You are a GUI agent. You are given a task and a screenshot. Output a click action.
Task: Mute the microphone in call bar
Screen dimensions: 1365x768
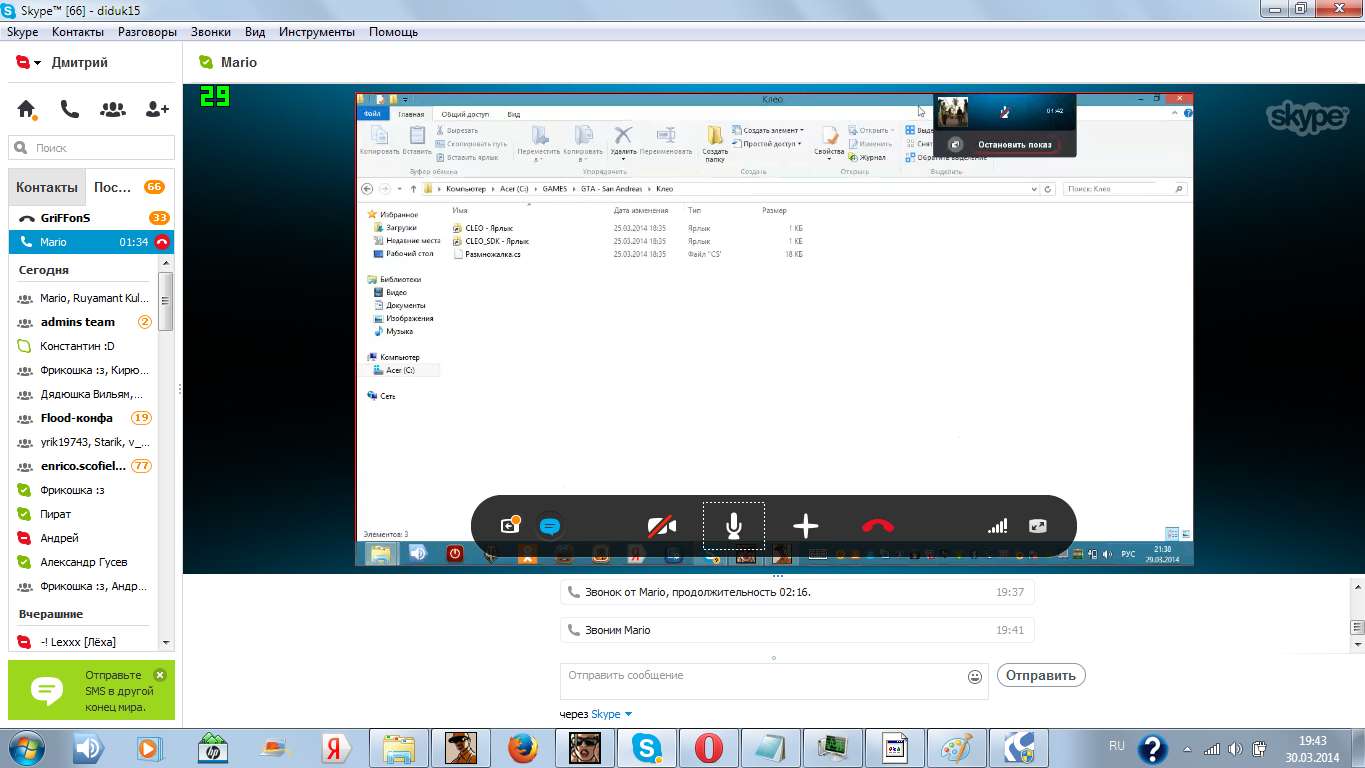(734, 526)
